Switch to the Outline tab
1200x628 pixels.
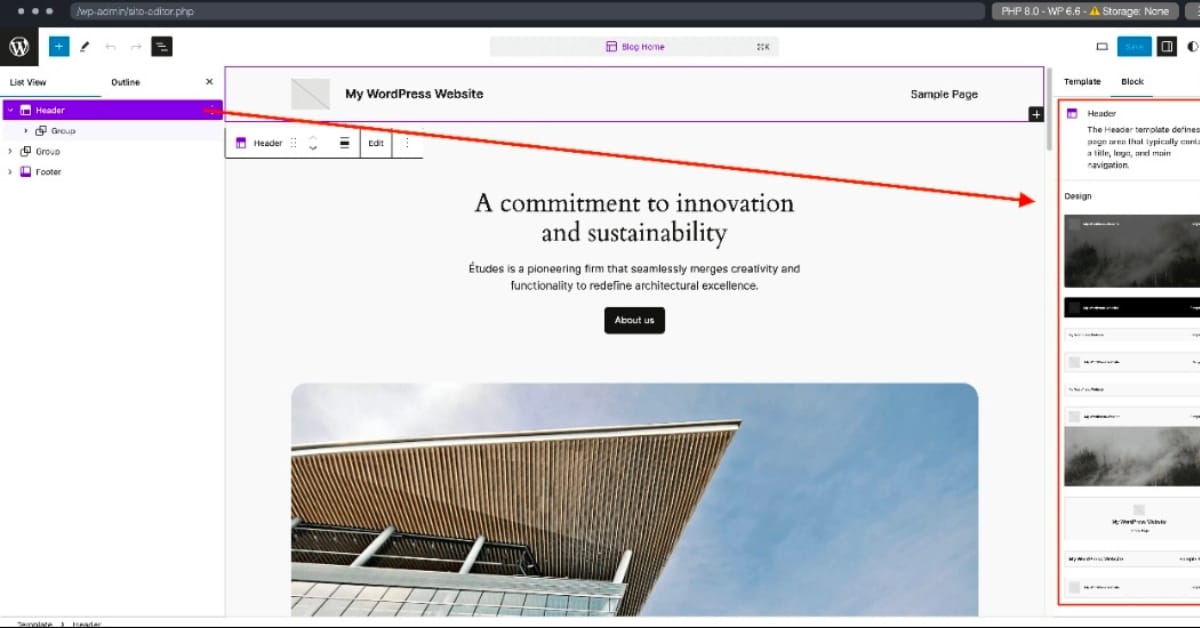click(125, 82)
